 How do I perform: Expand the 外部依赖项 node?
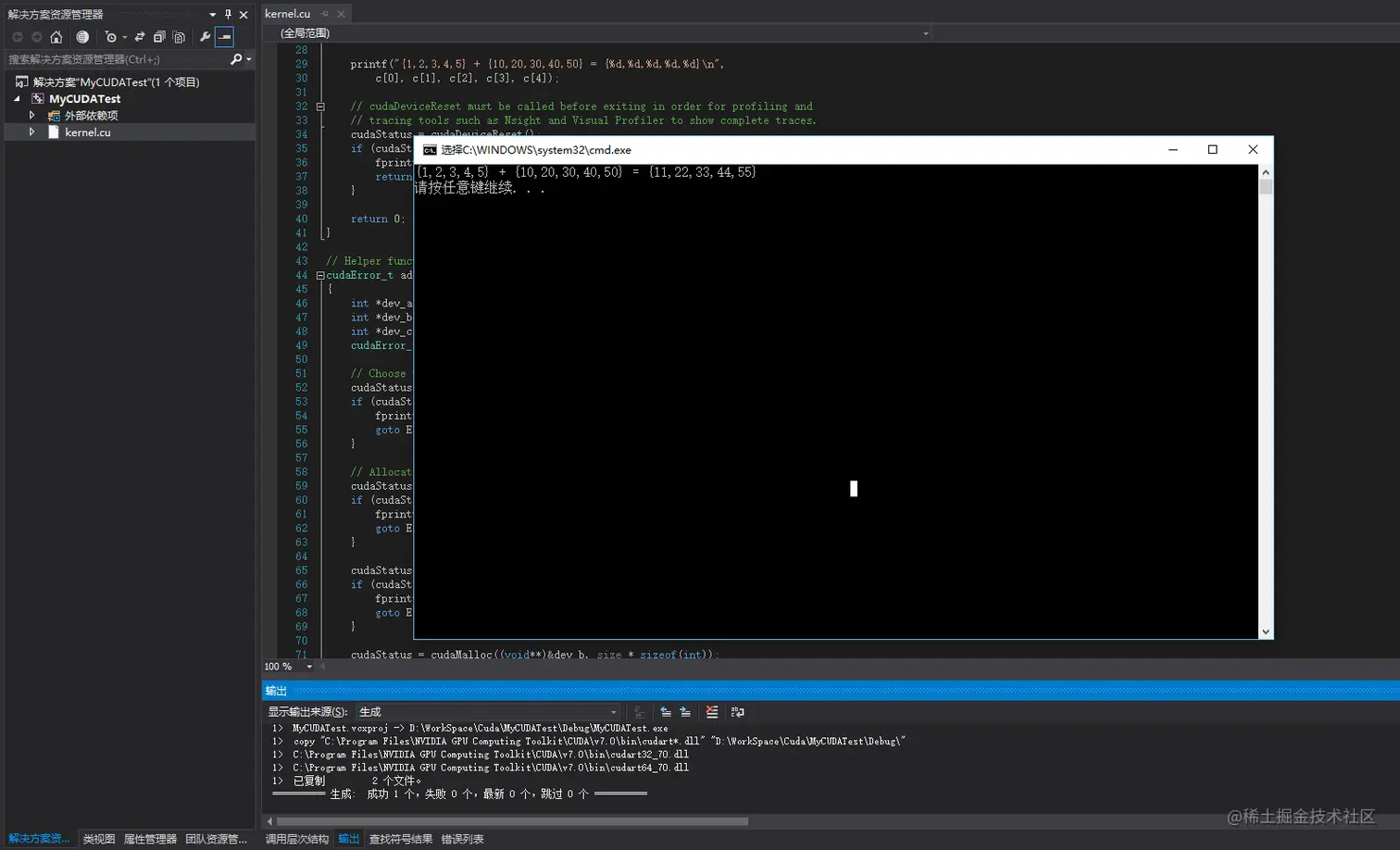[32, 116]
